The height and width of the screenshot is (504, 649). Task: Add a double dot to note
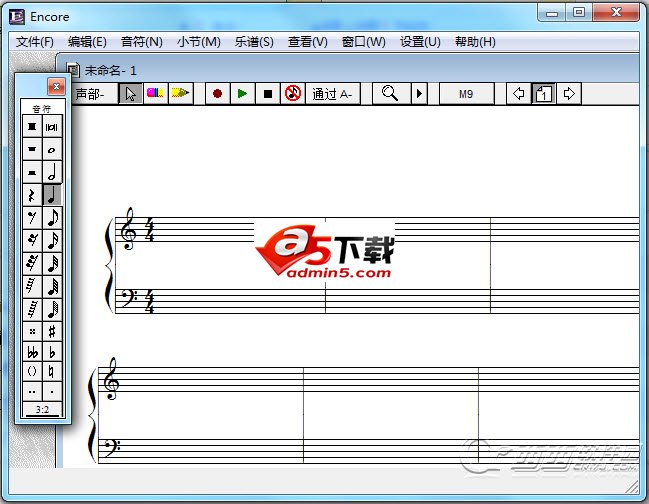click(x=32, y=391)
